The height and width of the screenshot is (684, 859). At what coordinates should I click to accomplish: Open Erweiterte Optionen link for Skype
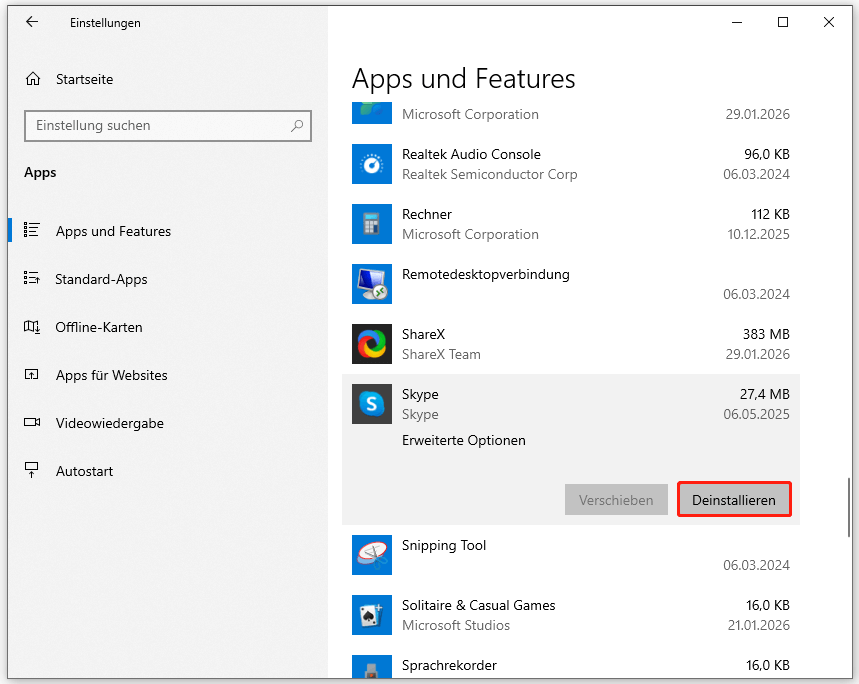463,440
